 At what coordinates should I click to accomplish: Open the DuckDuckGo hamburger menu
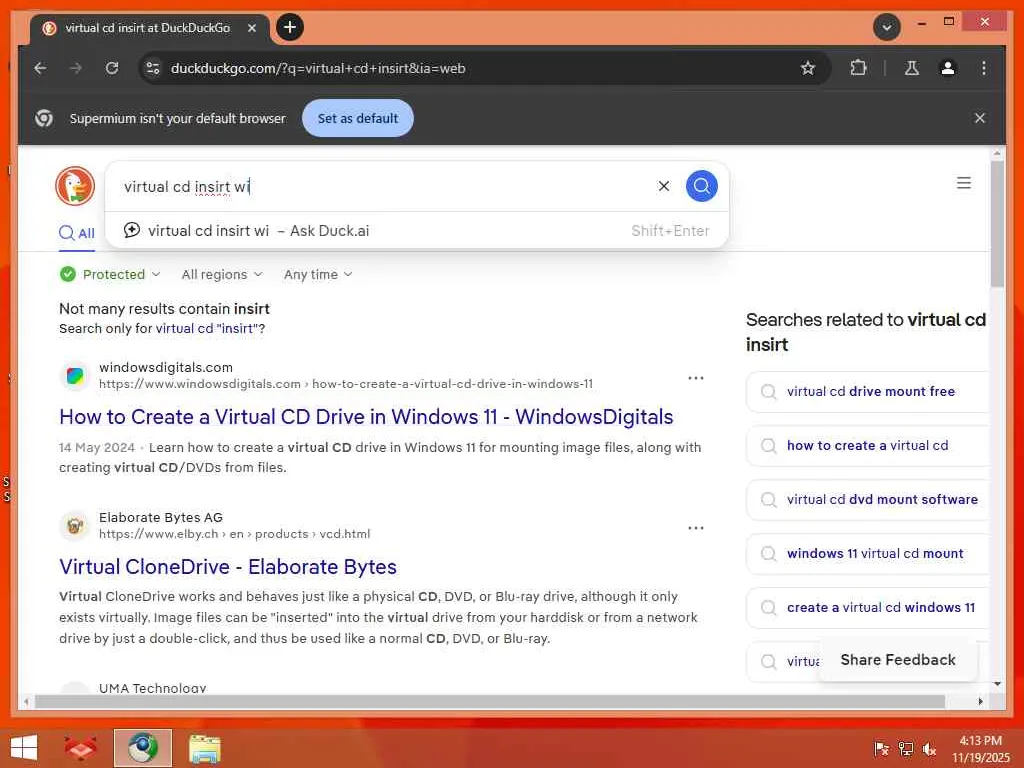click(964, 183)
